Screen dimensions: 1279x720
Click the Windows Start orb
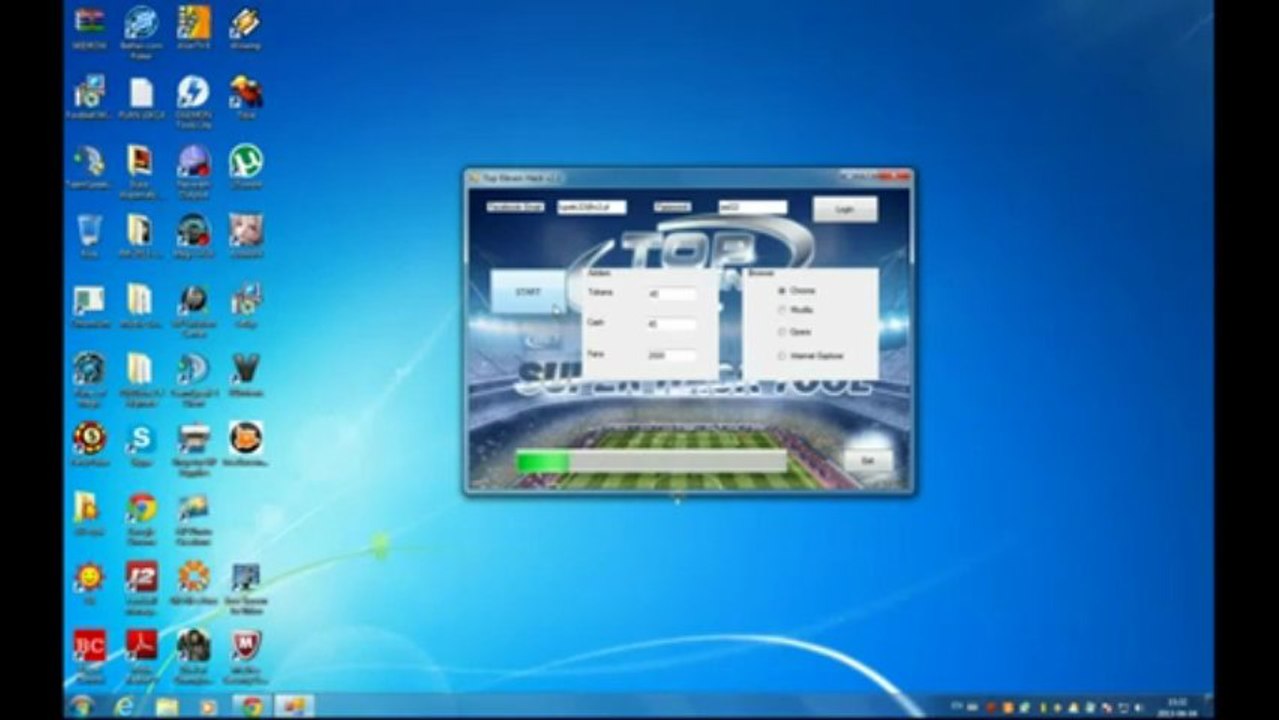[81, 706]
